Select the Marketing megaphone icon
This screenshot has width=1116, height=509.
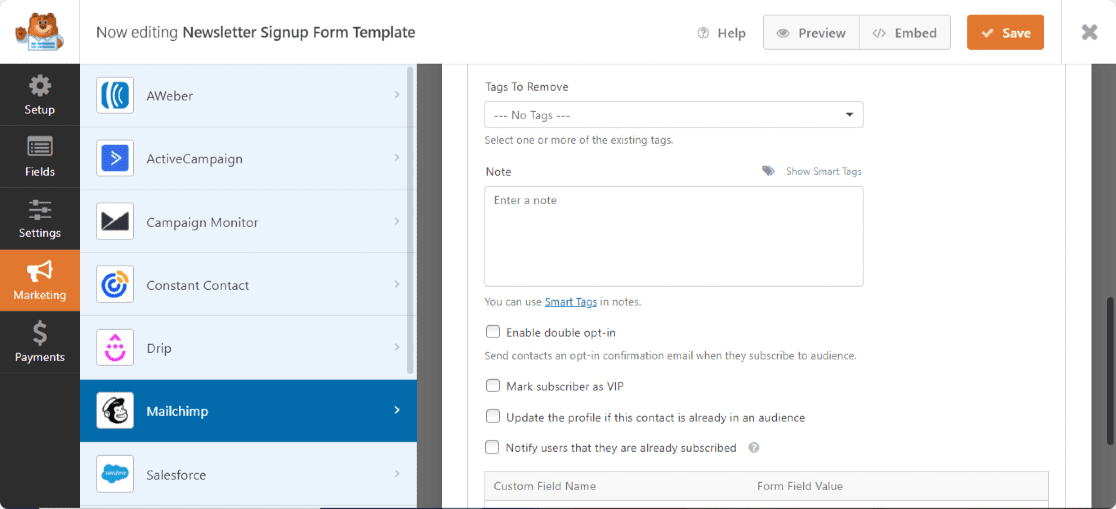point(39,272)
